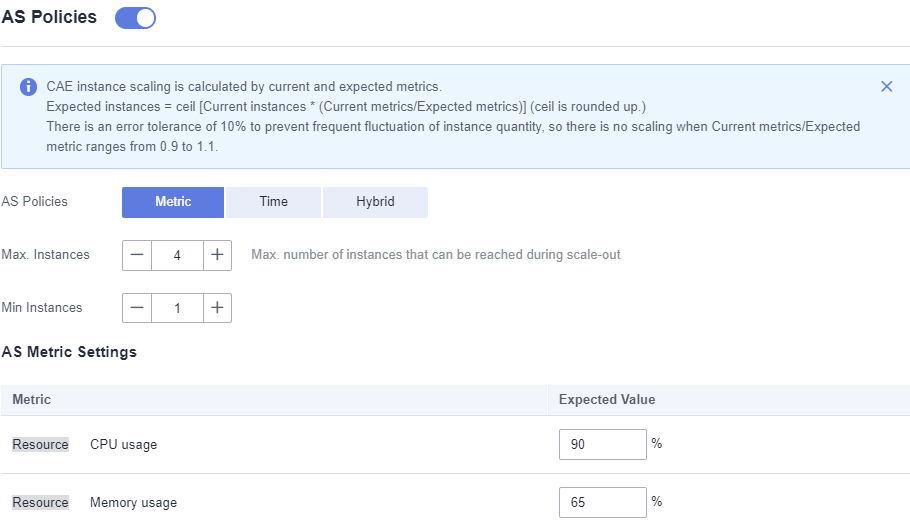
Task: Increase Max. Instances with plus button
Action: point(217,255)
